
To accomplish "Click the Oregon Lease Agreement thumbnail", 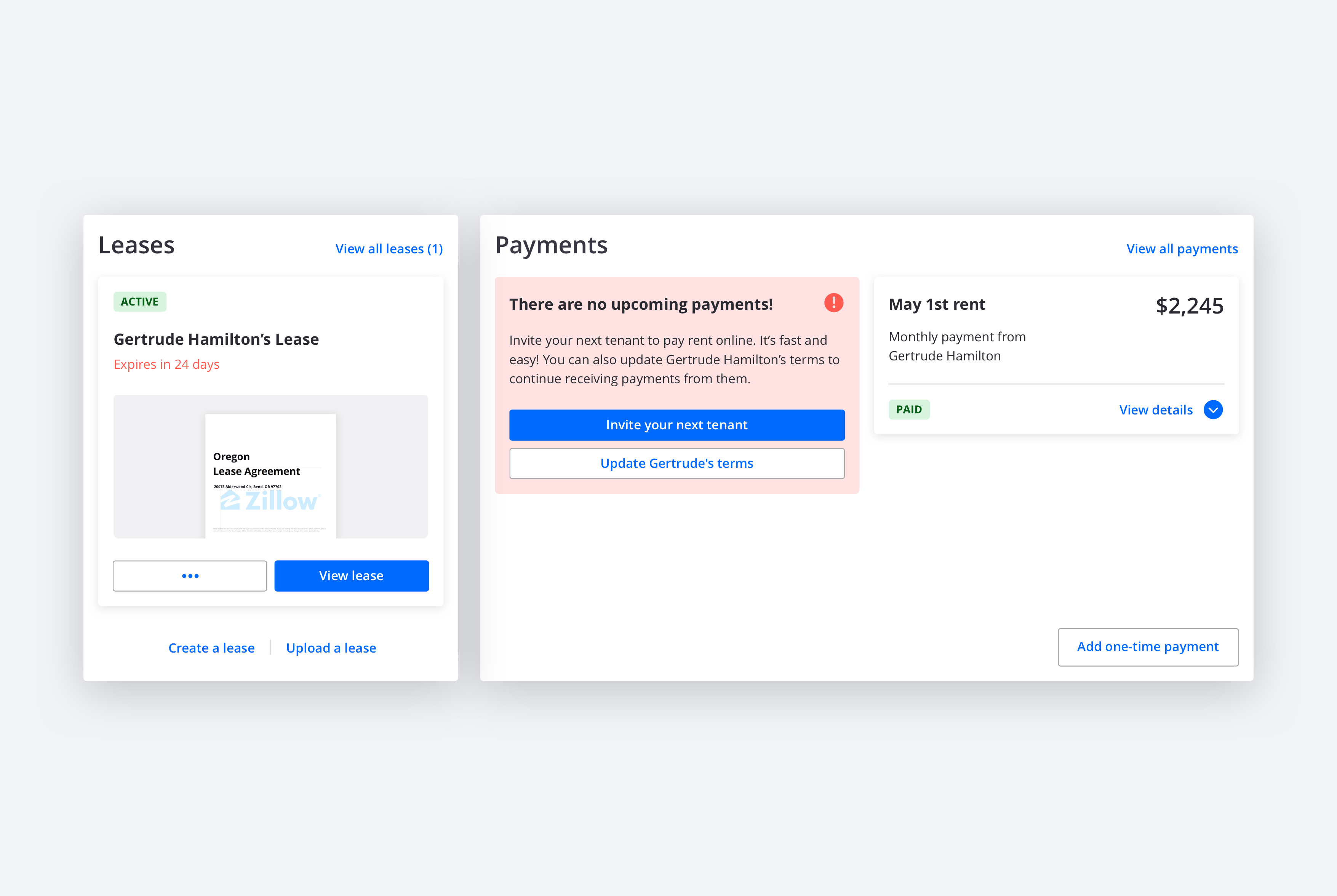I will 271,466.
